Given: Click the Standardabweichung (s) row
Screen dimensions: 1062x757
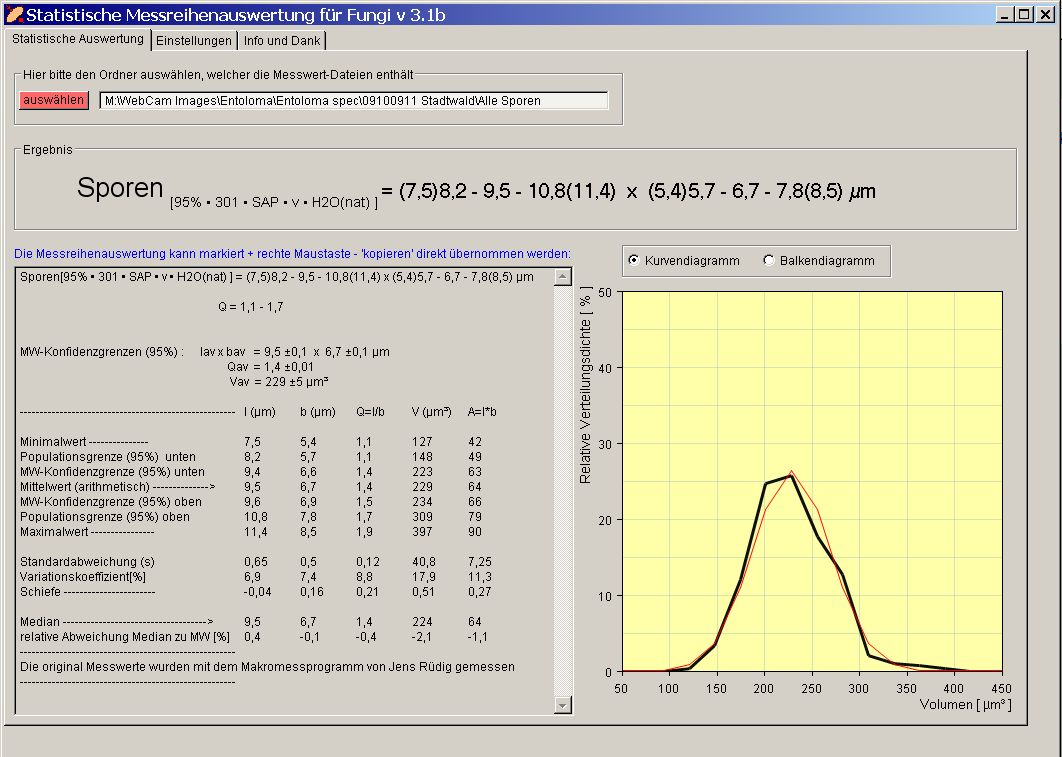Looking at the screenshot, I should pos(88,563).
